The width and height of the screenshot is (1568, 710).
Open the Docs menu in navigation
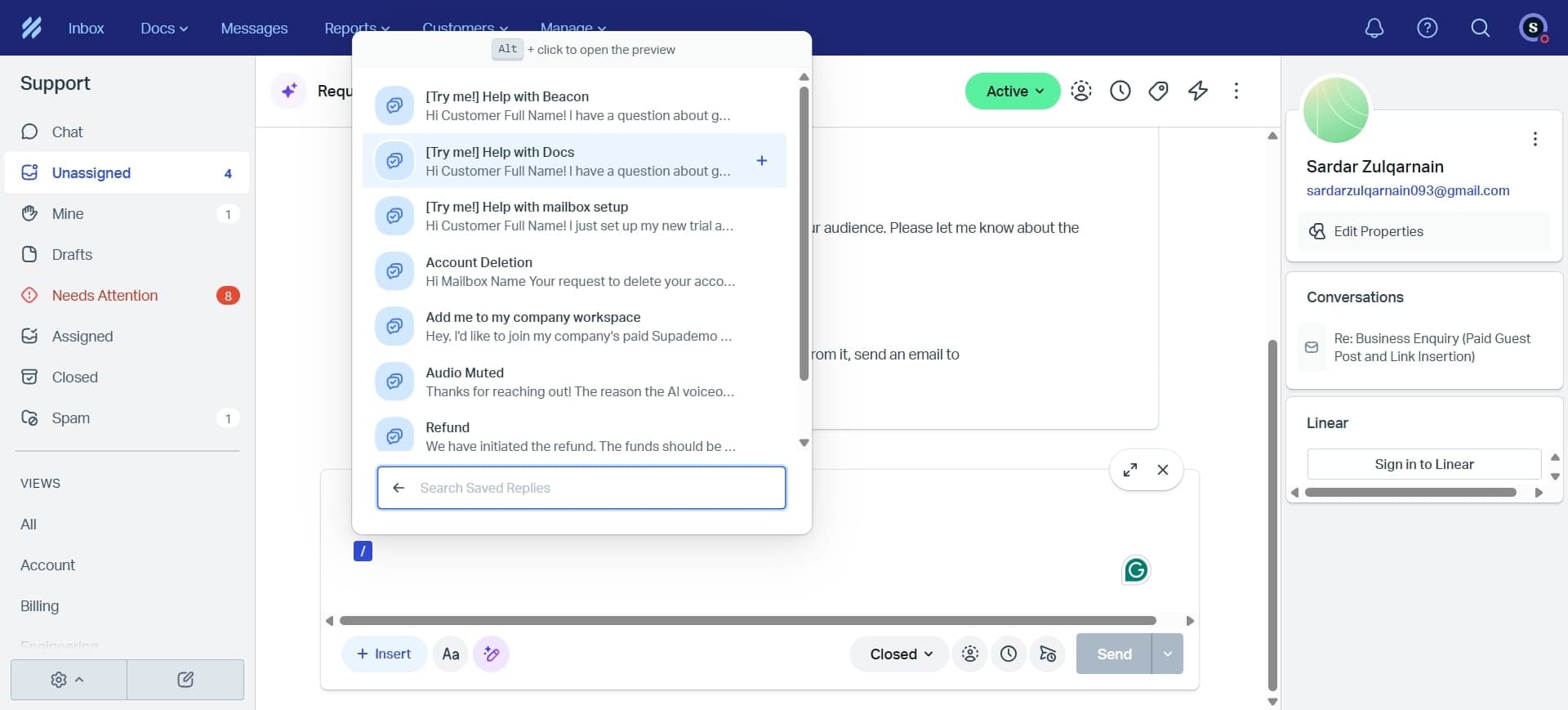click(x=163, y=28)
